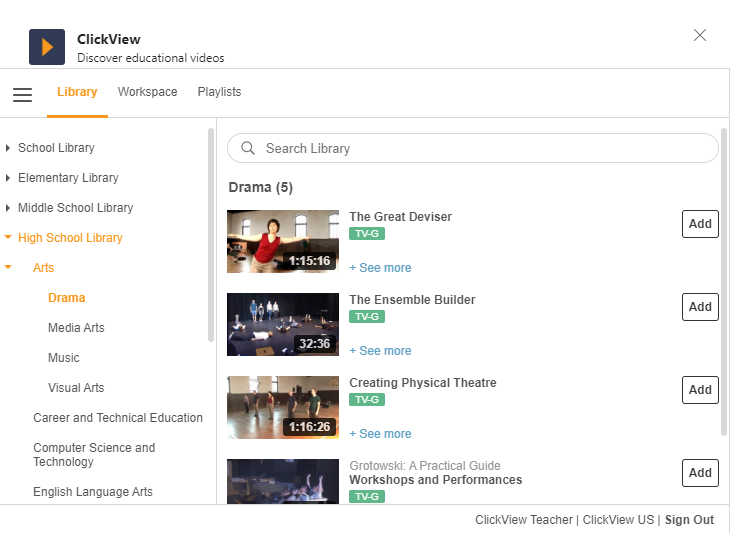Open Workshops and Performances video thumbnail
Screen dimensions: 730x534
pos(283,481)
